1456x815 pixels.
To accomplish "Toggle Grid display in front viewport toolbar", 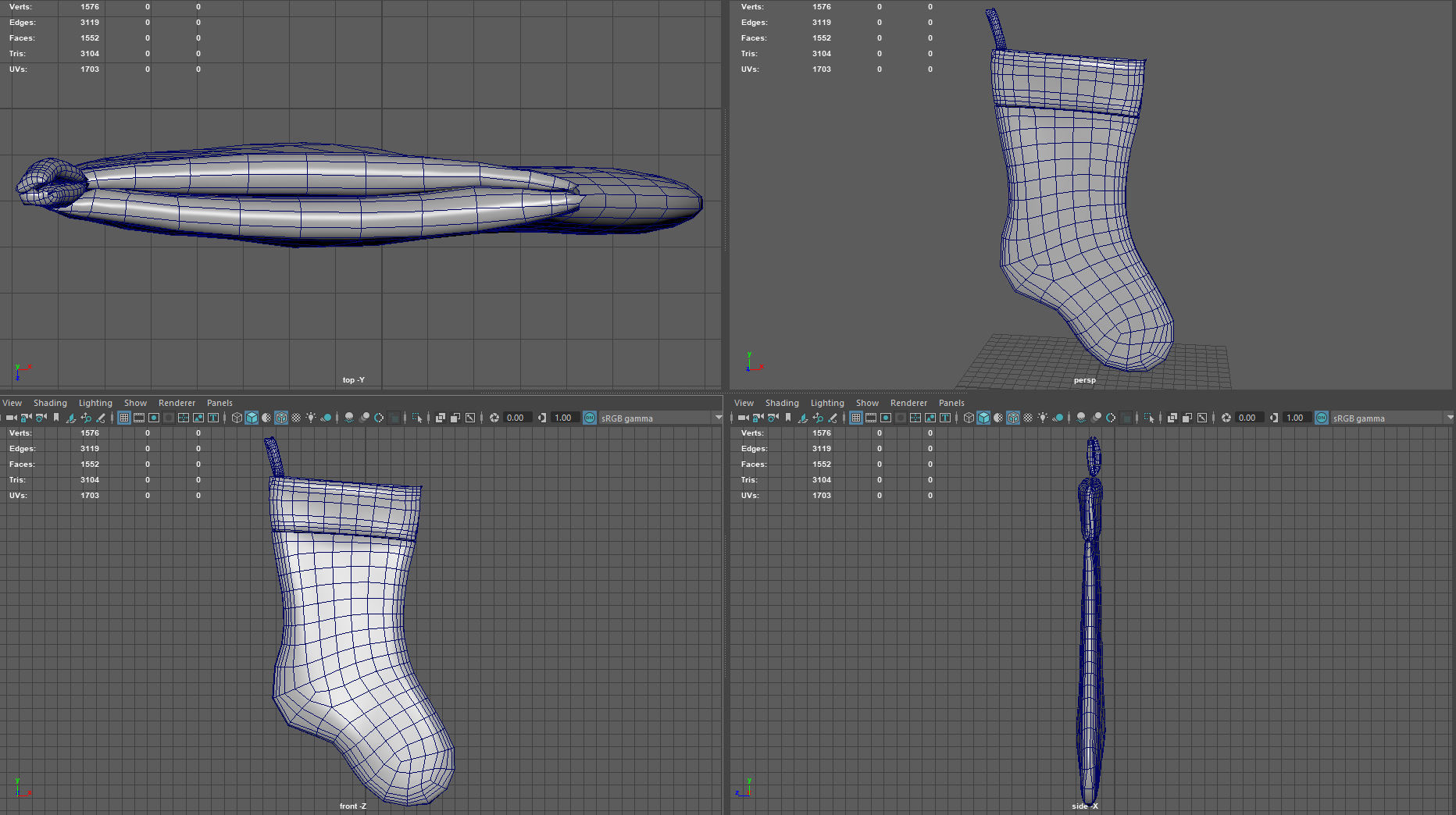I will (124, 418).
